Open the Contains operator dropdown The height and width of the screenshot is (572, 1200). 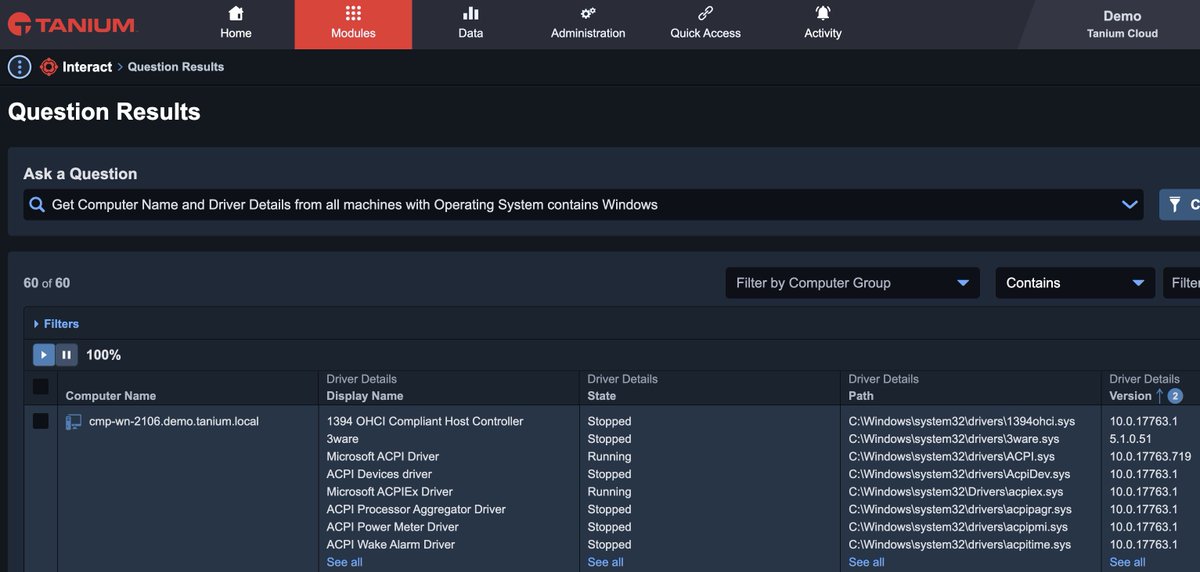click(x=1075, y=283)
